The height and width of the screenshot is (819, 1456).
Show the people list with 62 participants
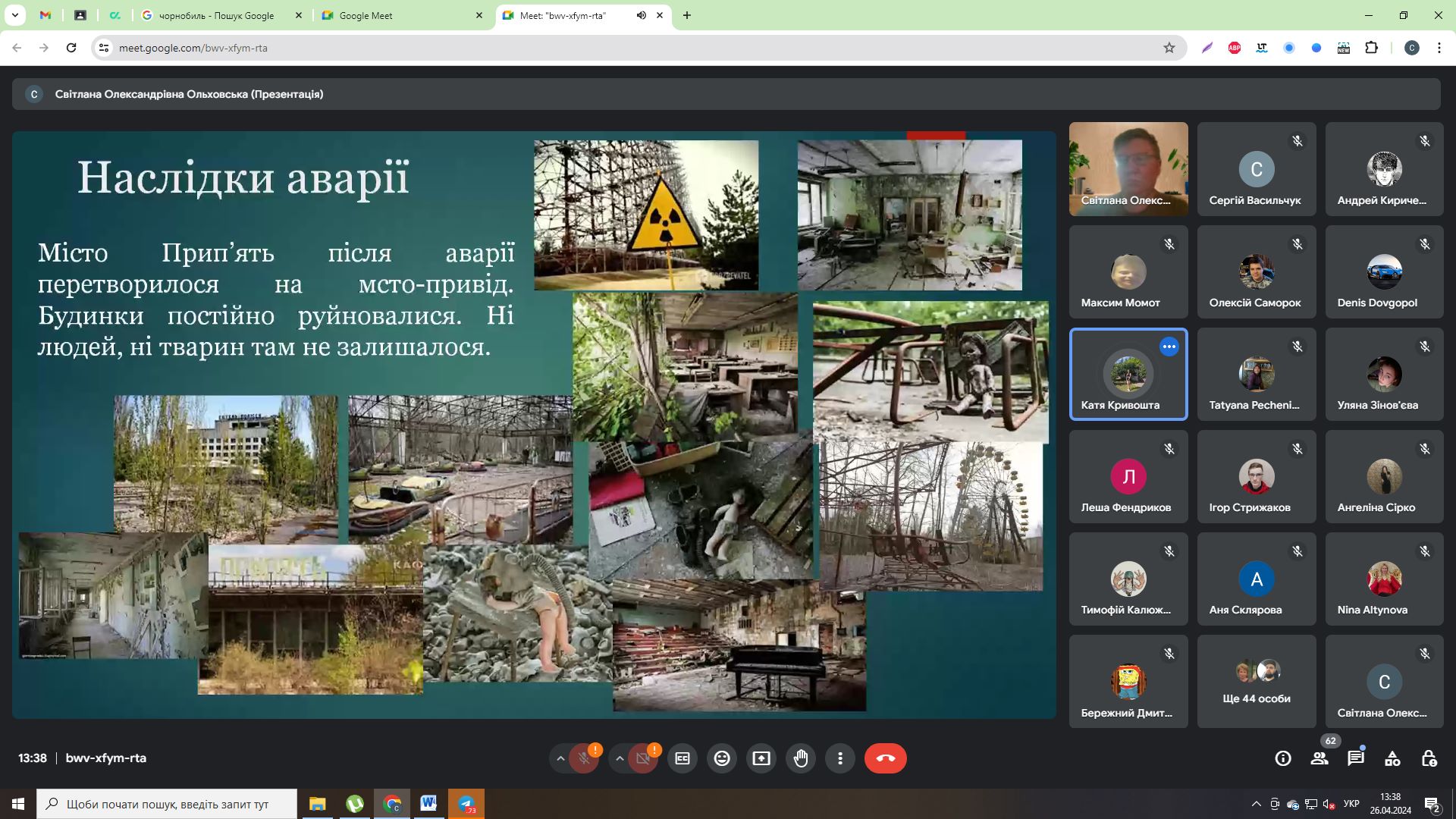pyautogui.click(x=1319, y=758)
